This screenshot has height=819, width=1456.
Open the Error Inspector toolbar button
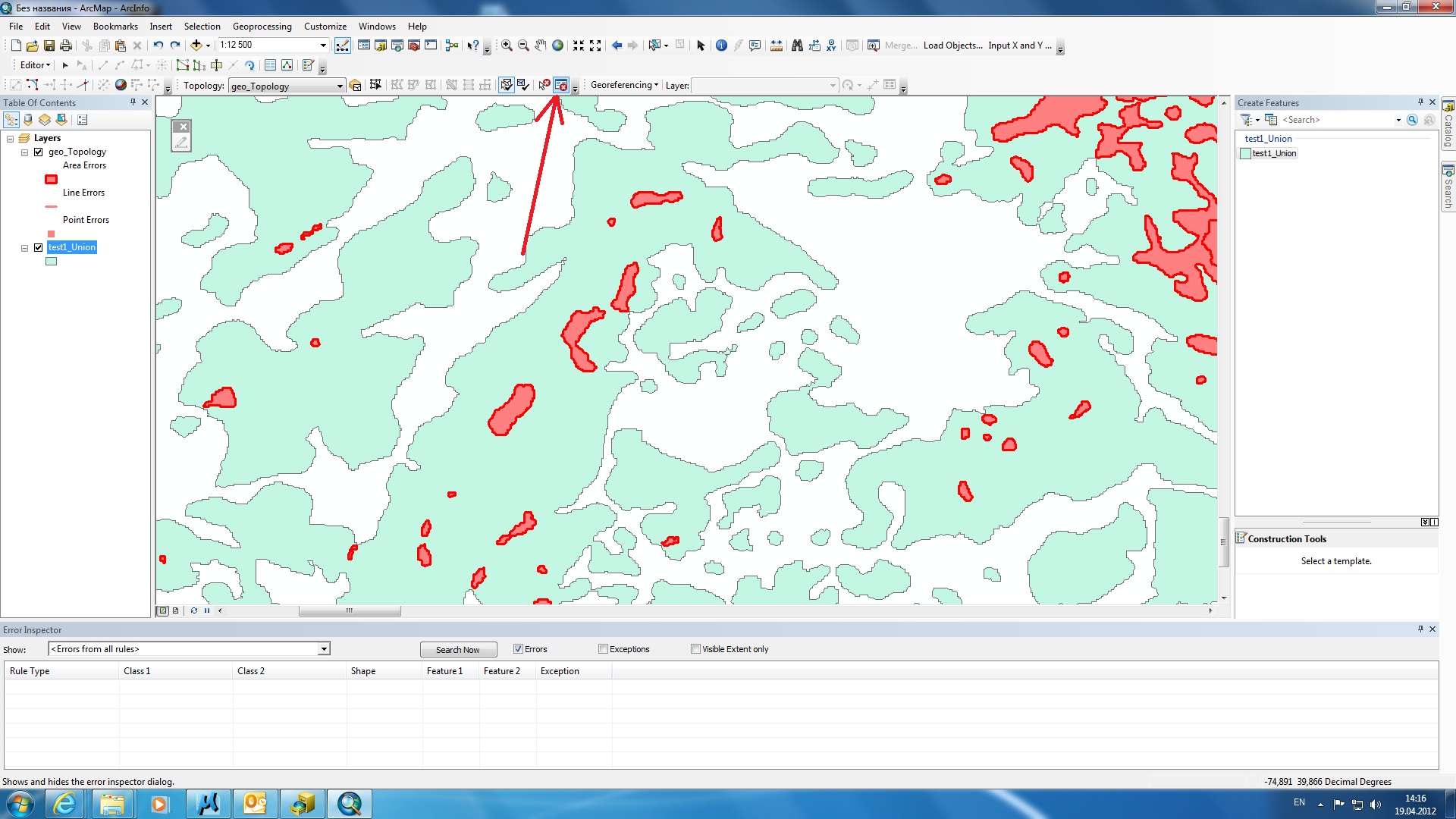point(561,85)
